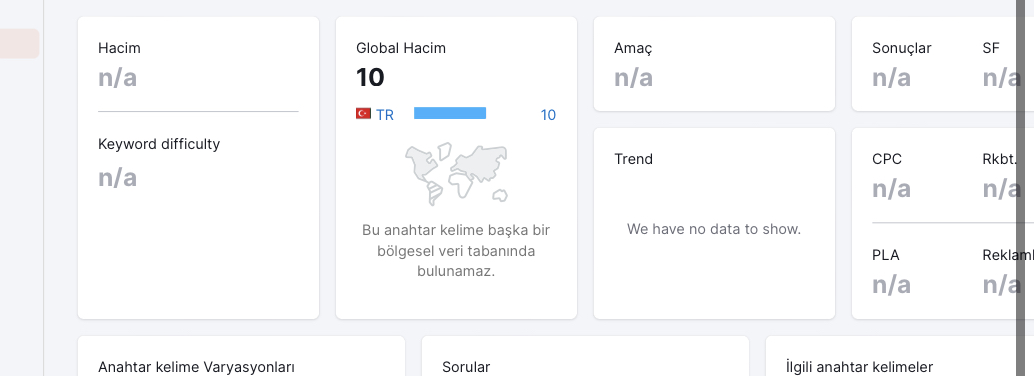1034x376 pixels.
Task: Open the İlgili anahtar kelimeler section
Action: 859,367
